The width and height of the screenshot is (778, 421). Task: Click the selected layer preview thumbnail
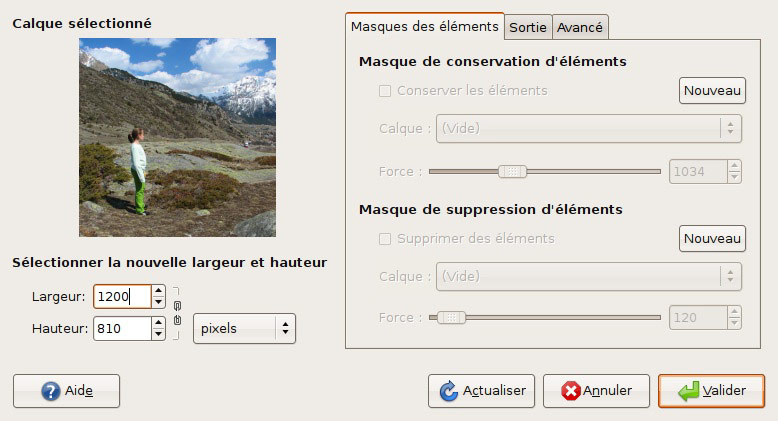tap(177, 137)
